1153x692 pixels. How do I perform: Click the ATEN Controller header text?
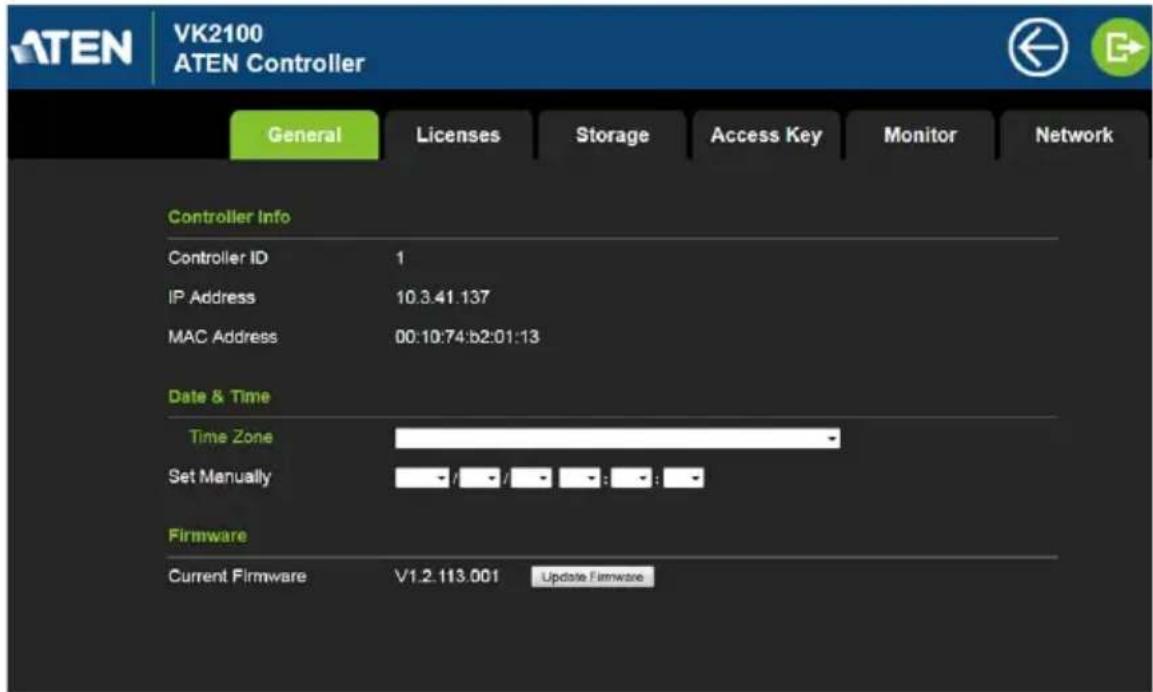269,63
